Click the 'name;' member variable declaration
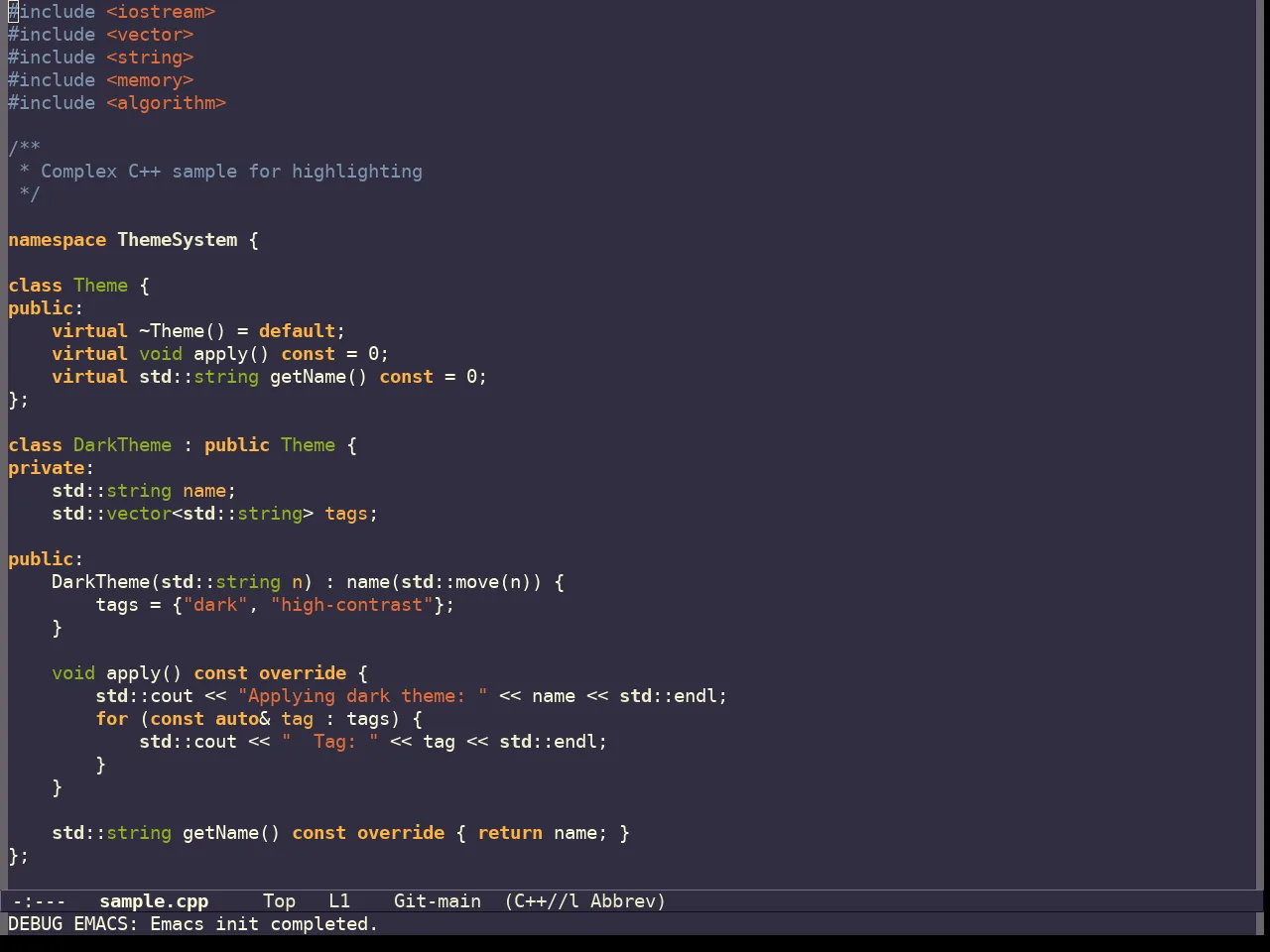Image resolution: width=1270 pixels, height=952 pixels. [209, 491]
